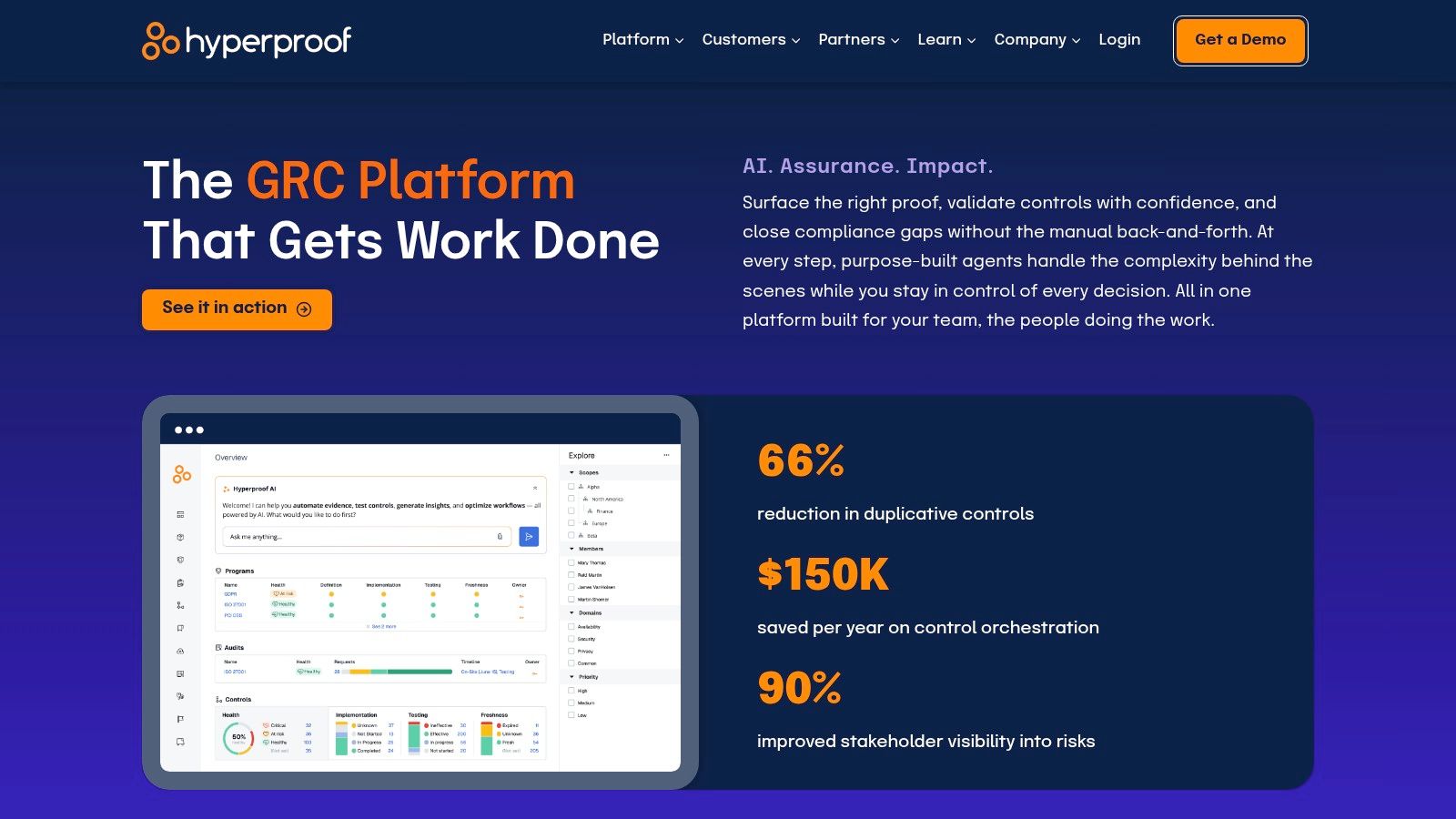Open the GDPR program link
Viewport: 1456px width, 819px height.
pos(230,594)
